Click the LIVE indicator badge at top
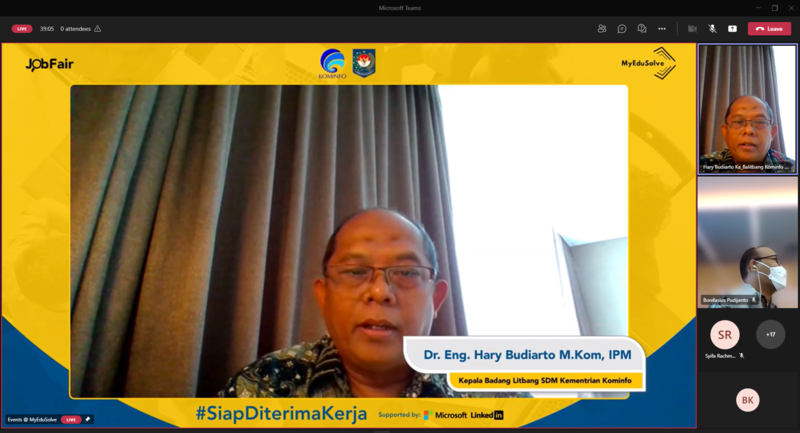The width and height of the screenshot is (800, 433). tap(22, 29)
